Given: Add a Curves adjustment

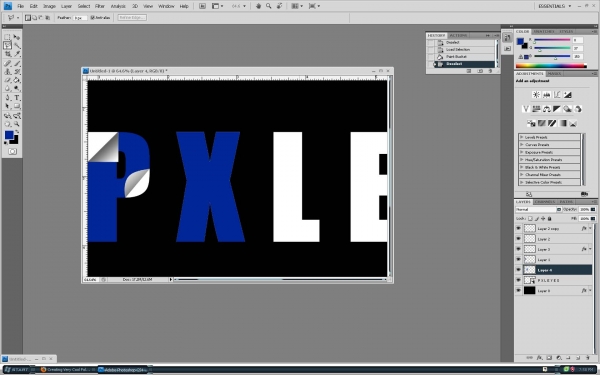Looking at the screenshot, I should (557, 95).
